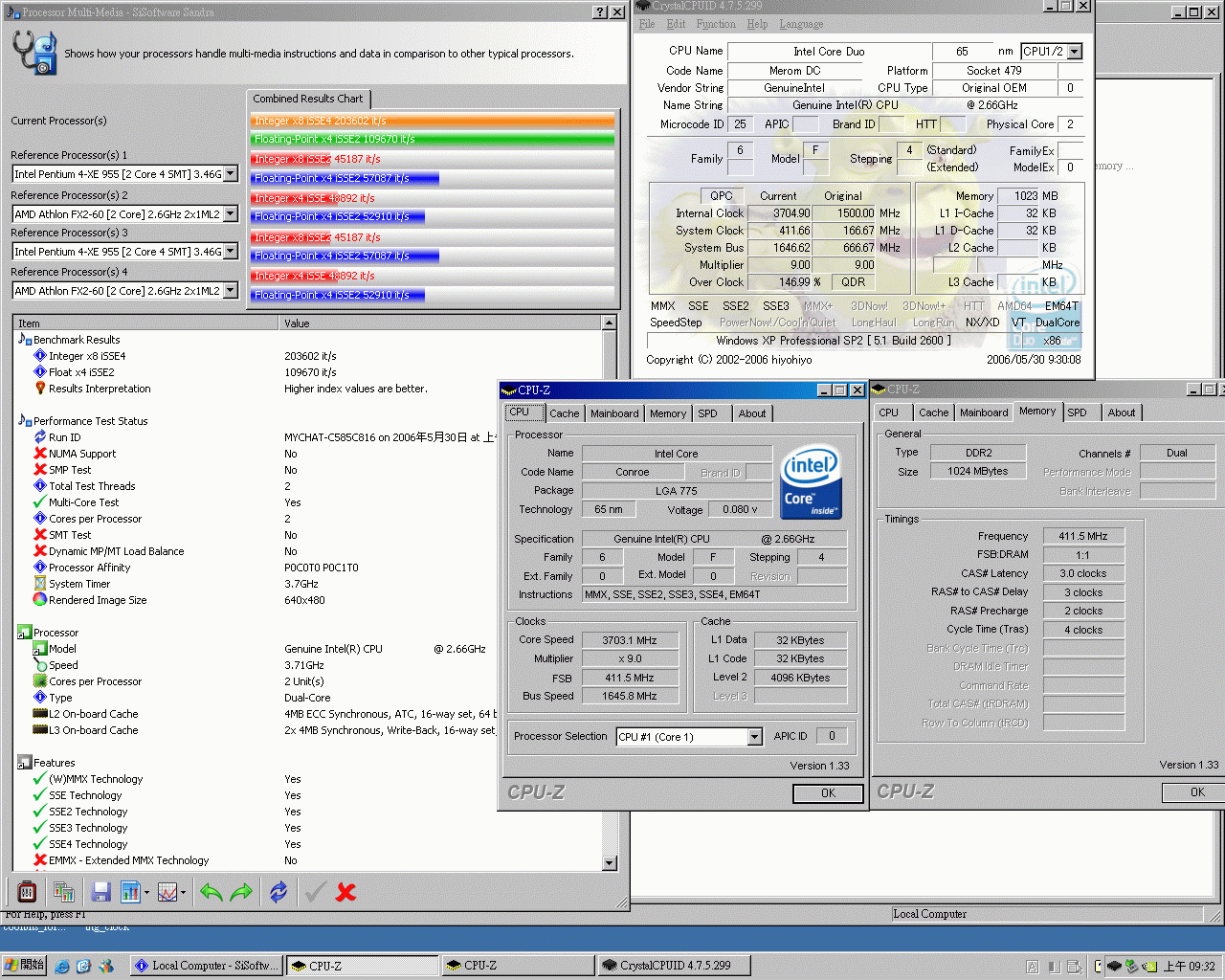
Task: Click the blue Refresh arrows icon in Sandra
Action: coord(278,891)
